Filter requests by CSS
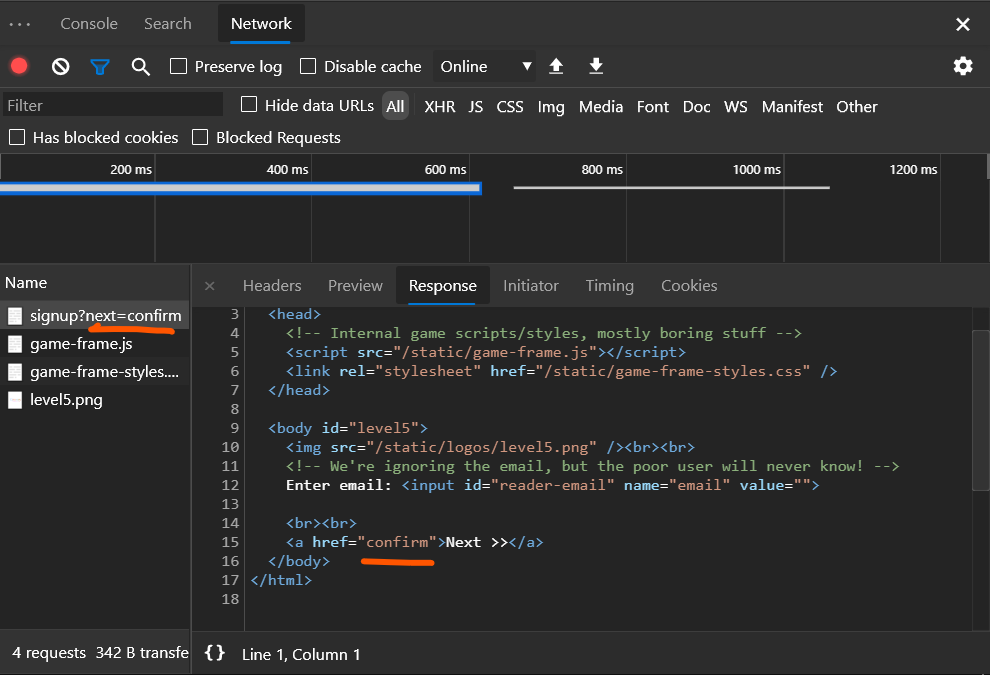990x675 pixels. [x=510, y=107]
